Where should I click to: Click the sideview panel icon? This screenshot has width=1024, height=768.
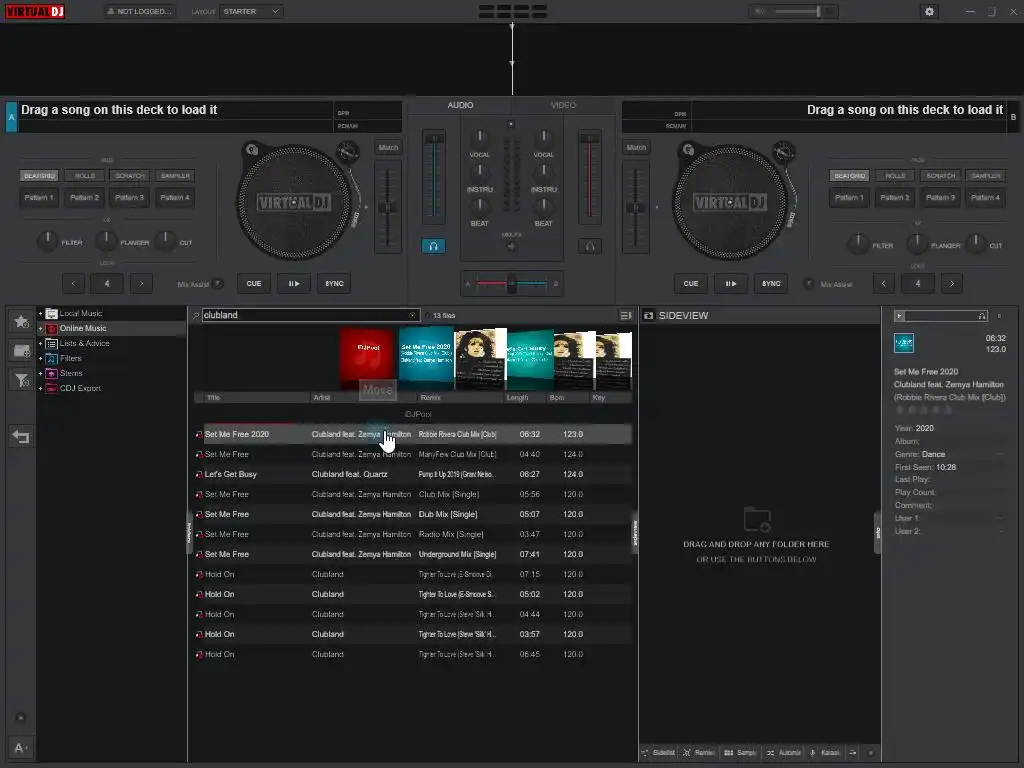point(648,315)
